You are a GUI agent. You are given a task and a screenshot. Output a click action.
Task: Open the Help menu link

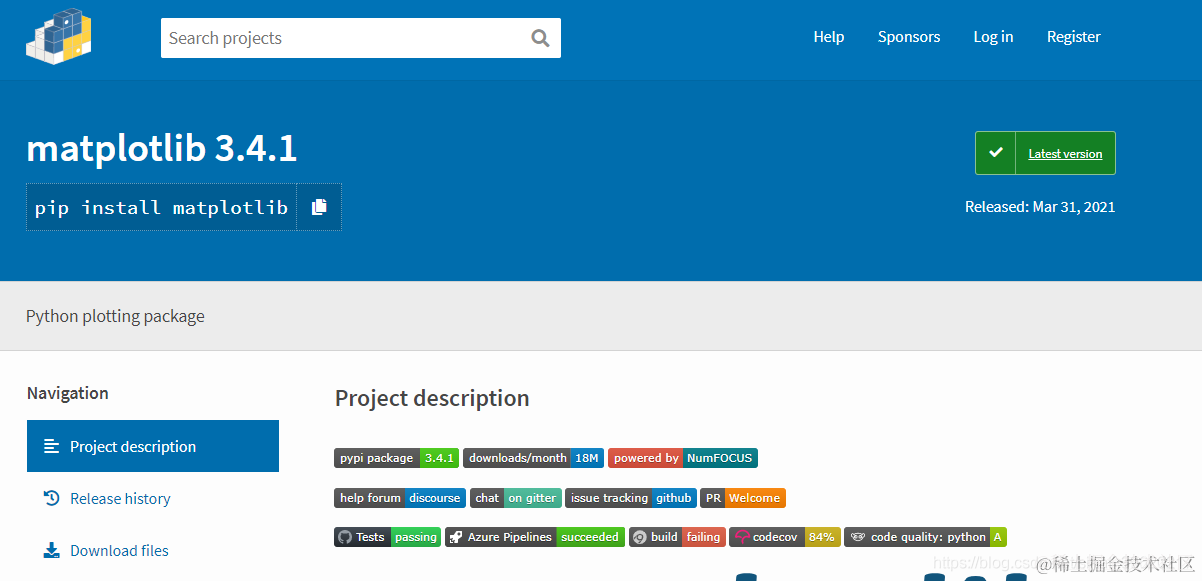click(x=829, y=37)
